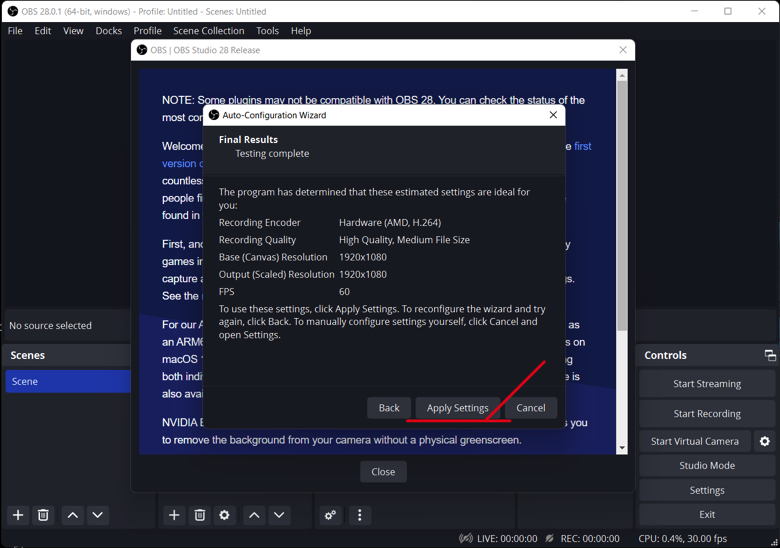Click the LIVE status broadcast icon
The image size is (780, 548).
coord(466,539)
